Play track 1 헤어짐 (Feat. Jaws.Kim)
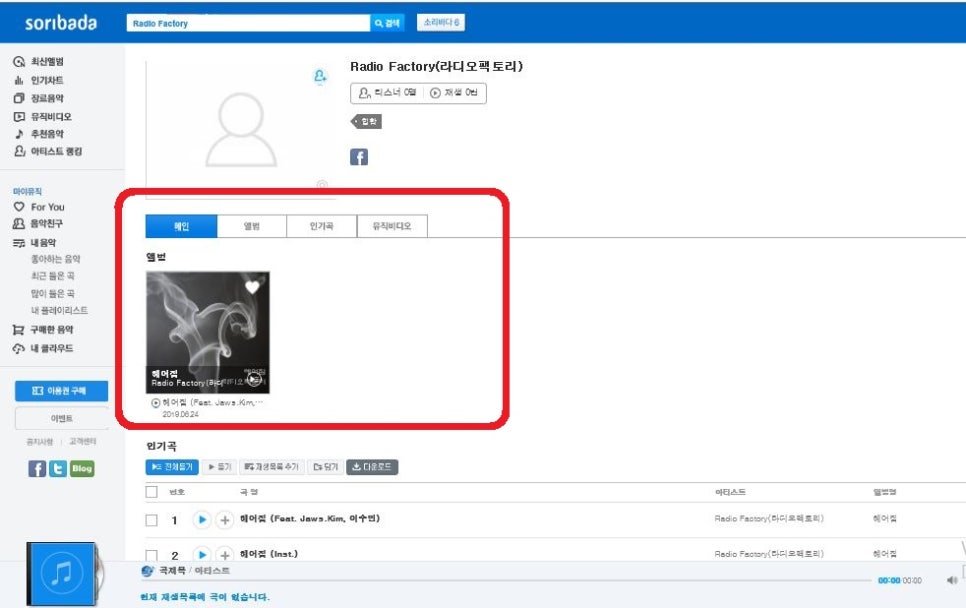966x608 pixels. [x=201, y=520]
